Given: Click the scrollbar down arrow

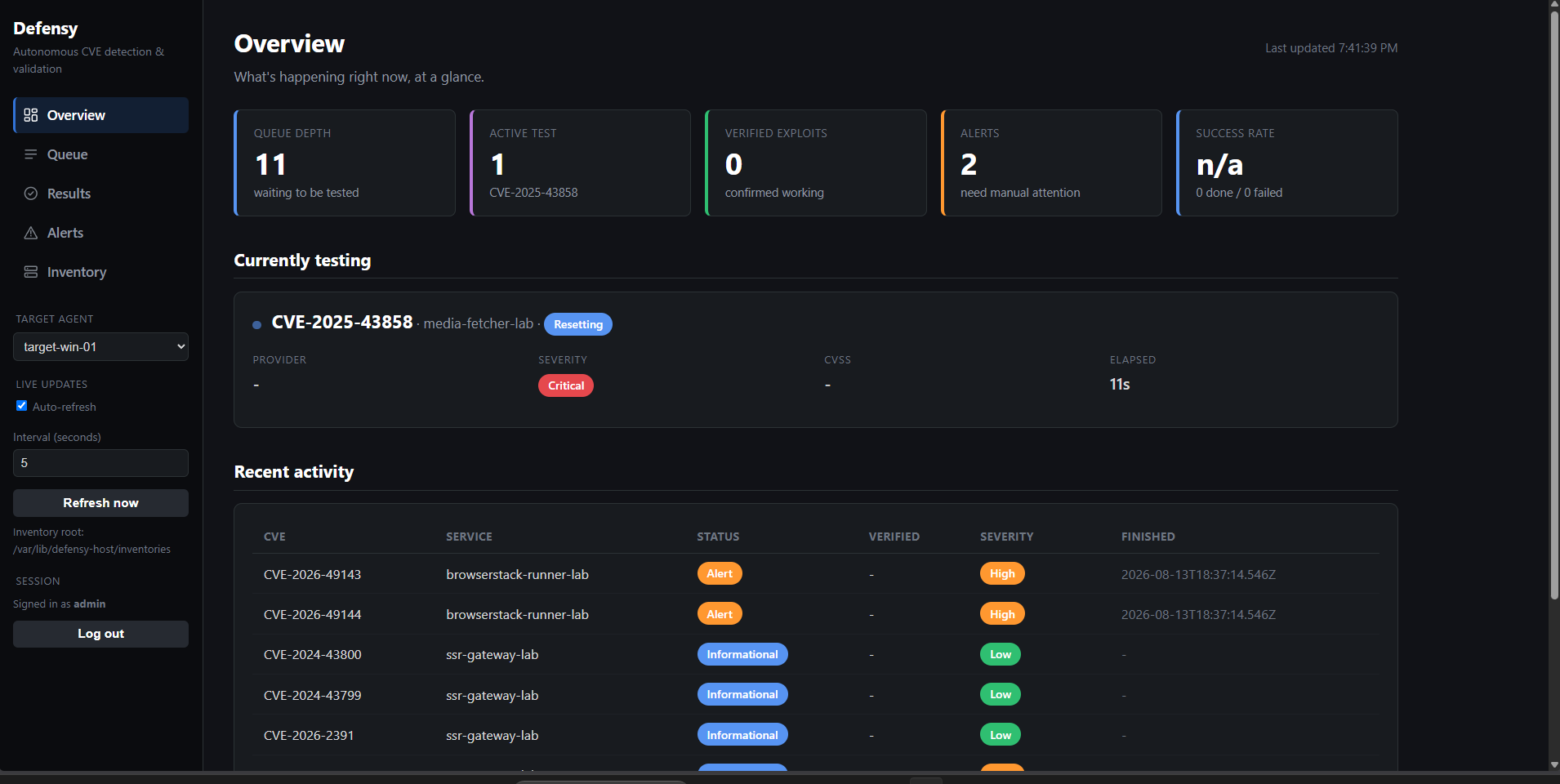Looking at the screenshot, I should tap(1554, 765).
